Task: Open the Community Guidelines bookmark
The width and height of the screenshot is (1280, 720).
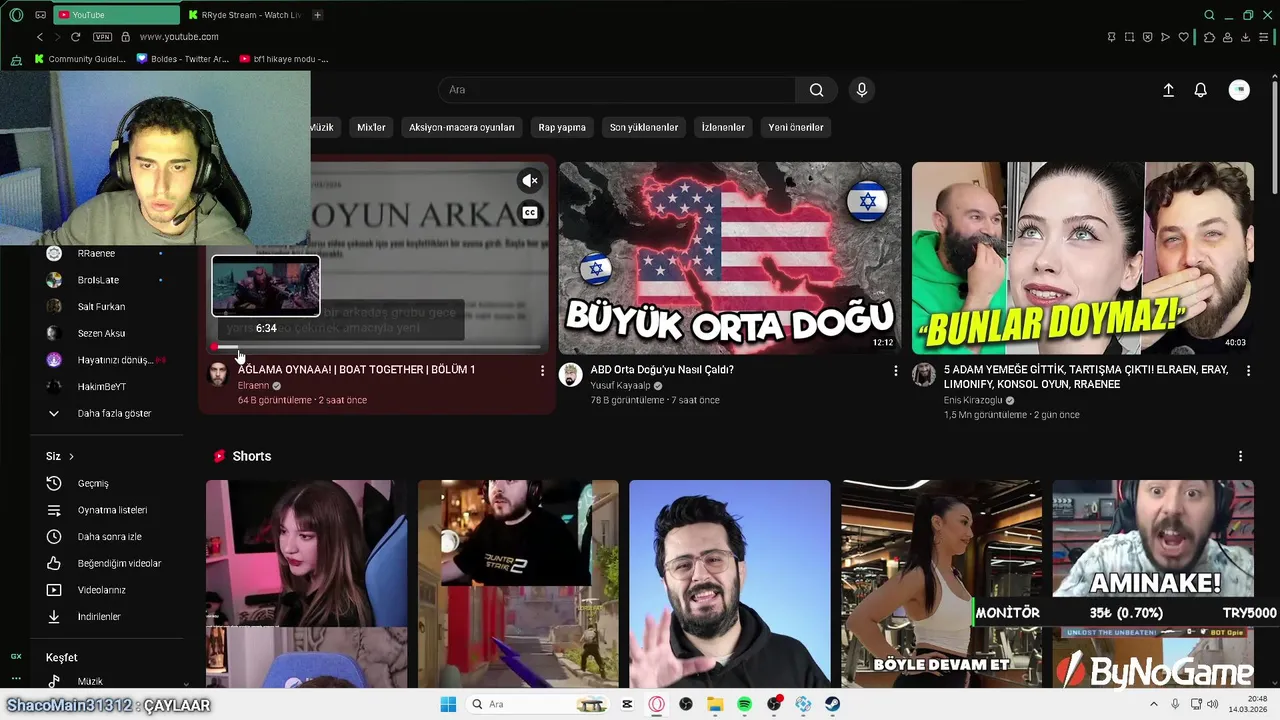Action: pyautogui.click(x=80, y=59)
